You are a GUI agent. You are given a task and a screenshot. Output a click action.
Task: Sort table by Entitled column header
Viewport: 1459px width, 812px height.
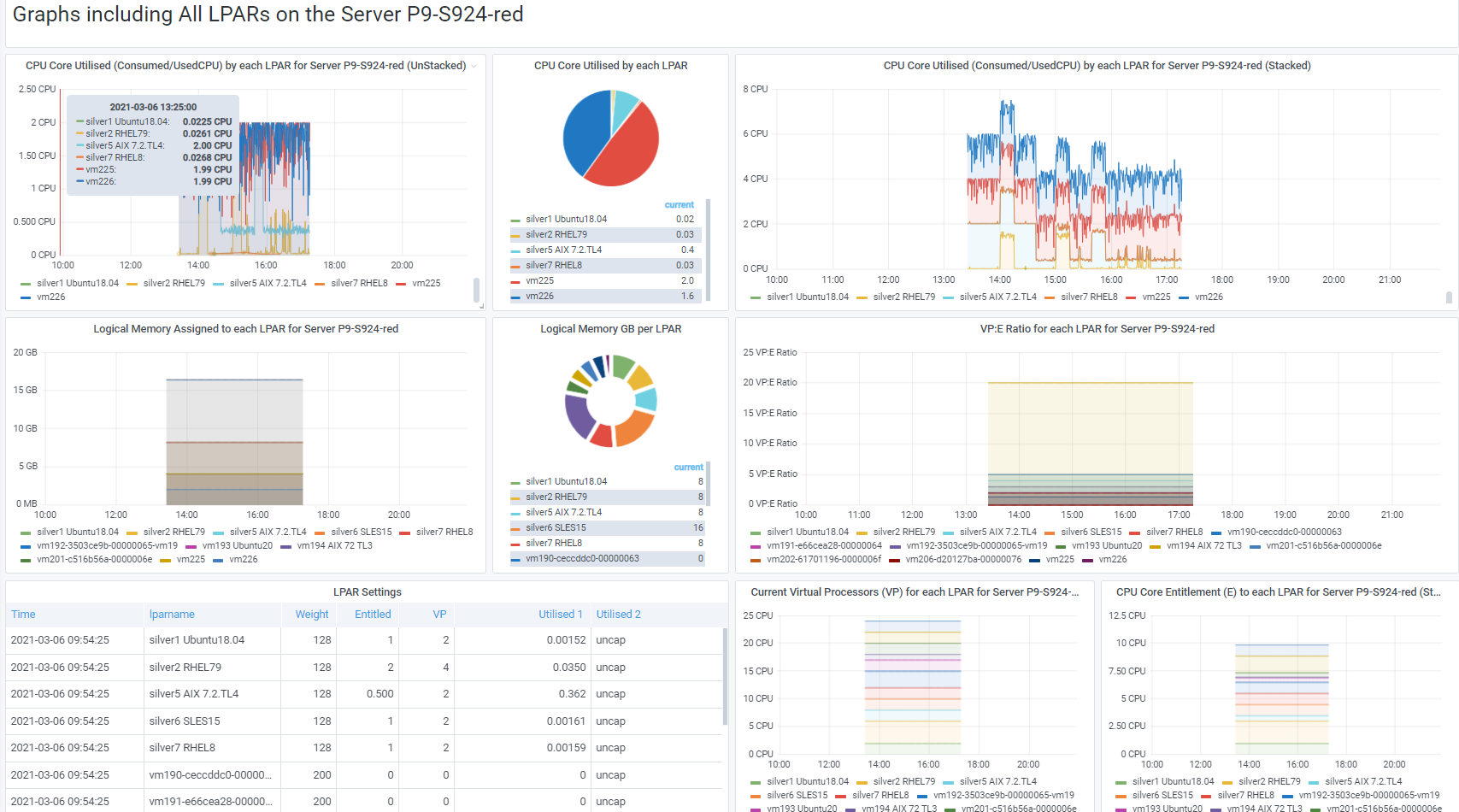coord(373,614)
